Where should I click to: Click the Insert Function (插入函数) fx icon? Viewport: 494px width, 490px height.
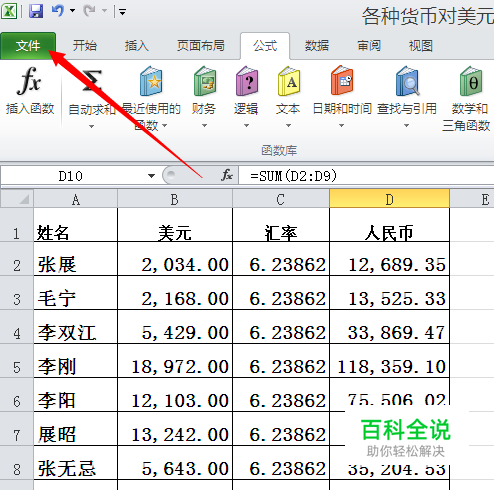29,80
